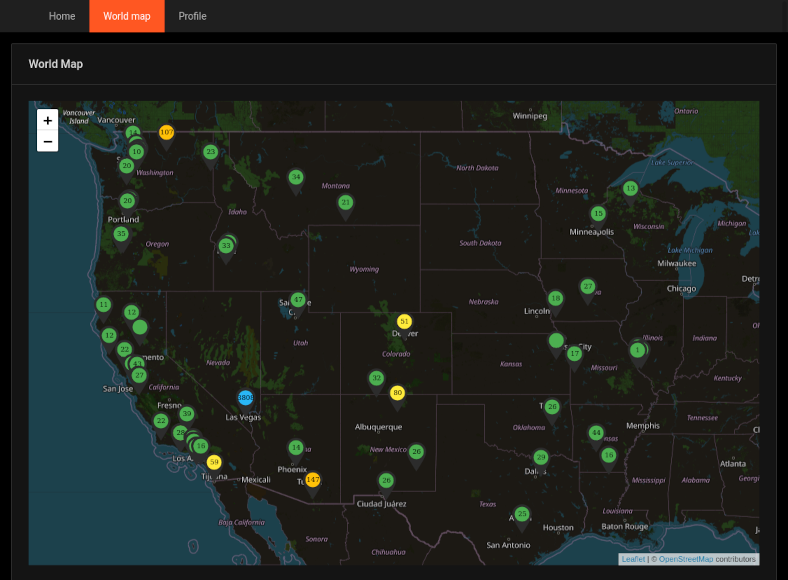
Task: Click the Wyoming state label
Action: click(364, 269)
